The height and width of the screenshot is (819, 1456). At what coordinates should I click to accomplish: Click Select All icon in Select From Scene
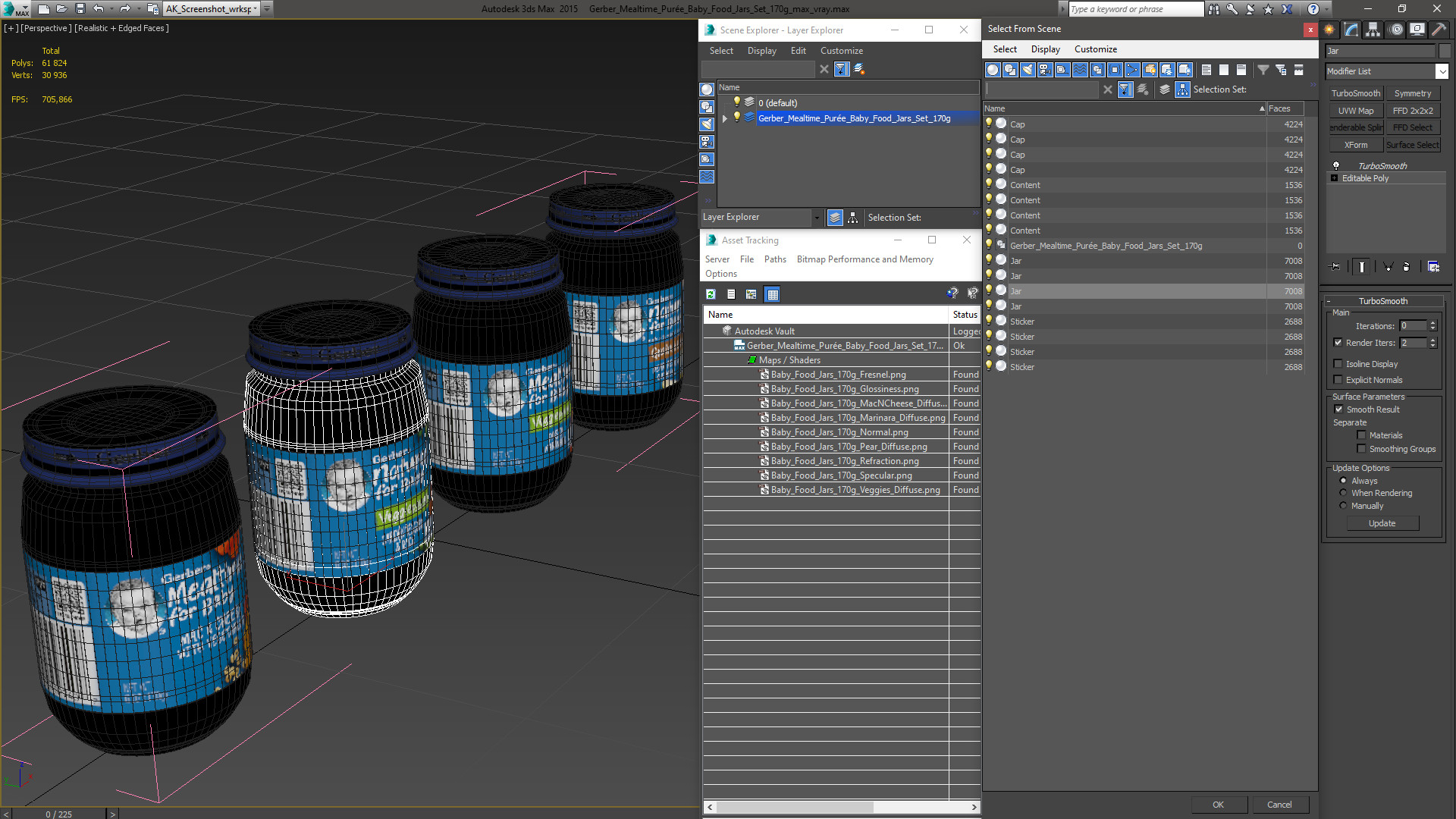pyautogui.click(x=1207, y=70)
